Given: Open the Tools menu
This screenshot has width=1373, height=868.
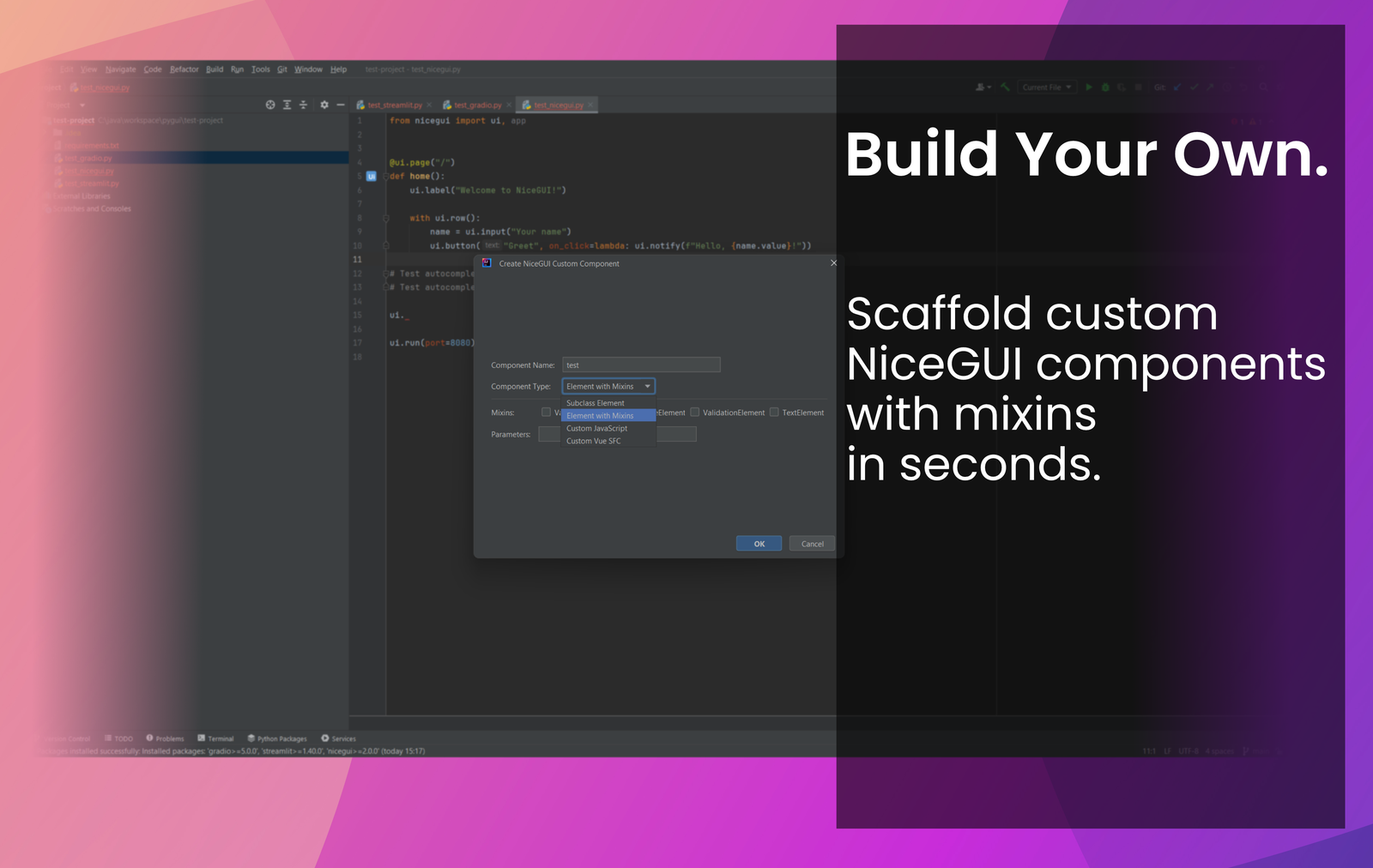Looking at the screenshot, I should click(261, 69).
